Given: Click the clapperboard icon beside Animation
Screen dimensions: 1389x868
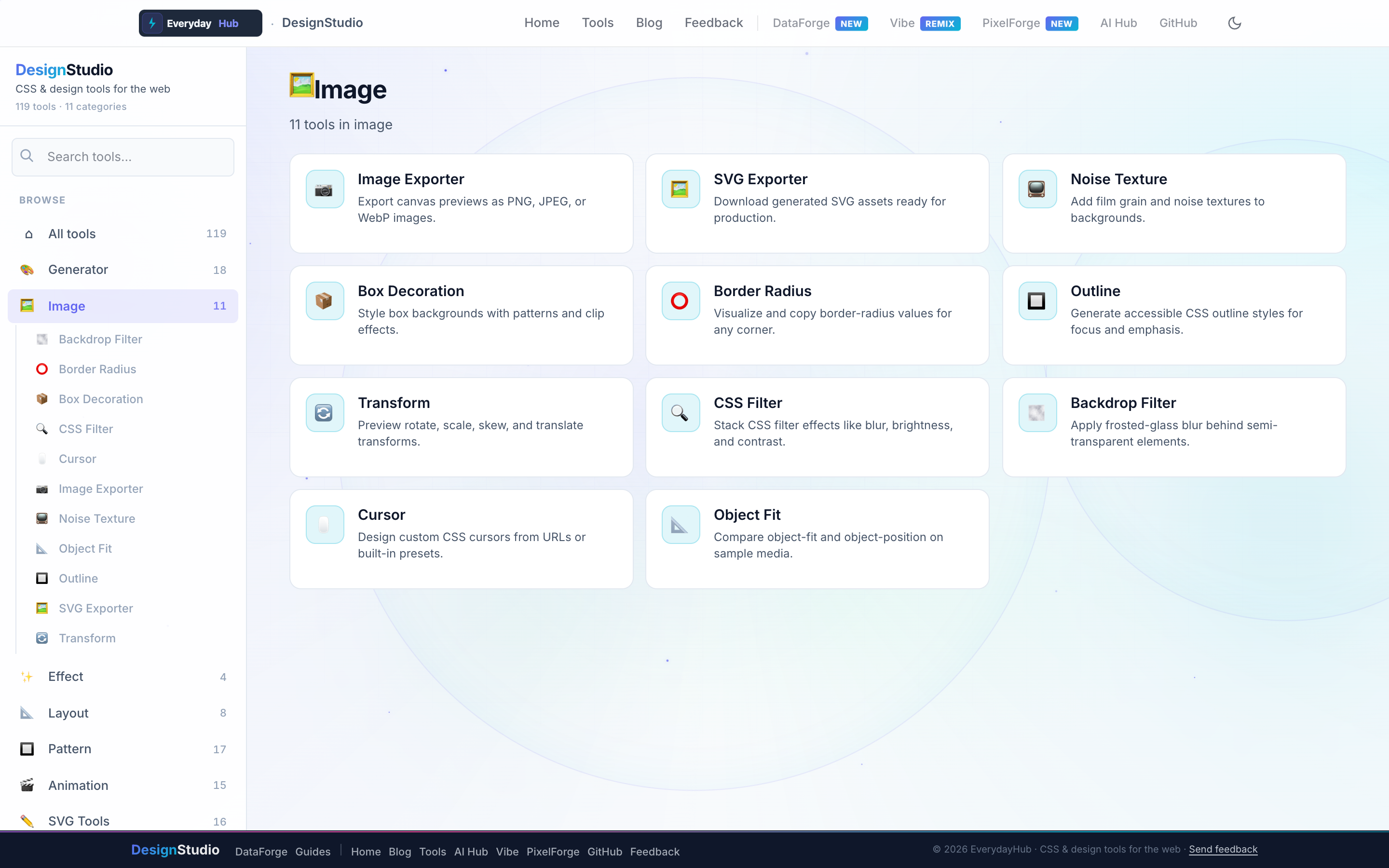Looking at the screenshot, I should point(27,786).
